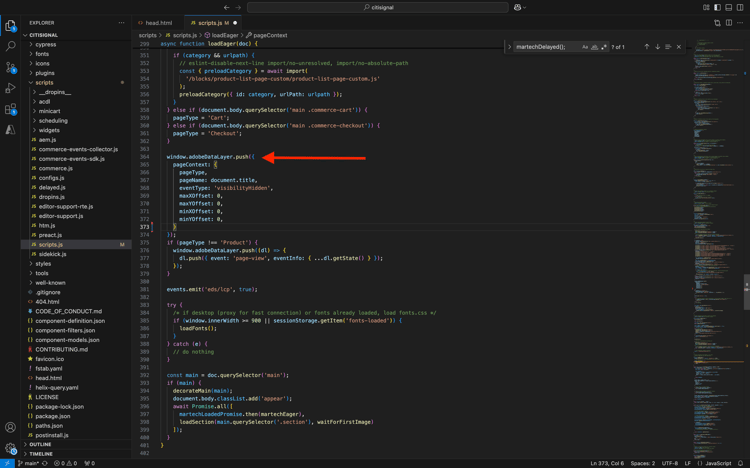Toggle Match Case in find widget

(585, 47)
